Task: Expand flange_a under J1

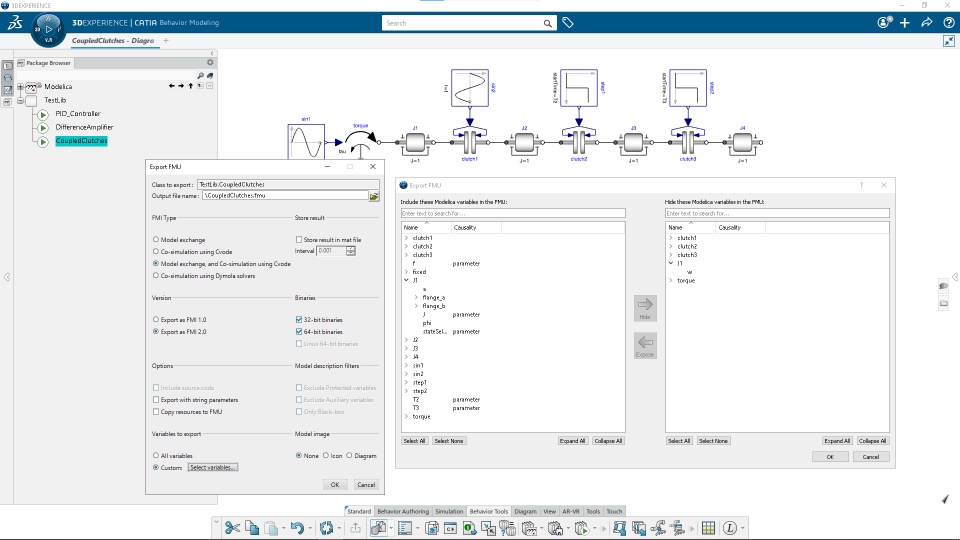Action: (416, 298)
